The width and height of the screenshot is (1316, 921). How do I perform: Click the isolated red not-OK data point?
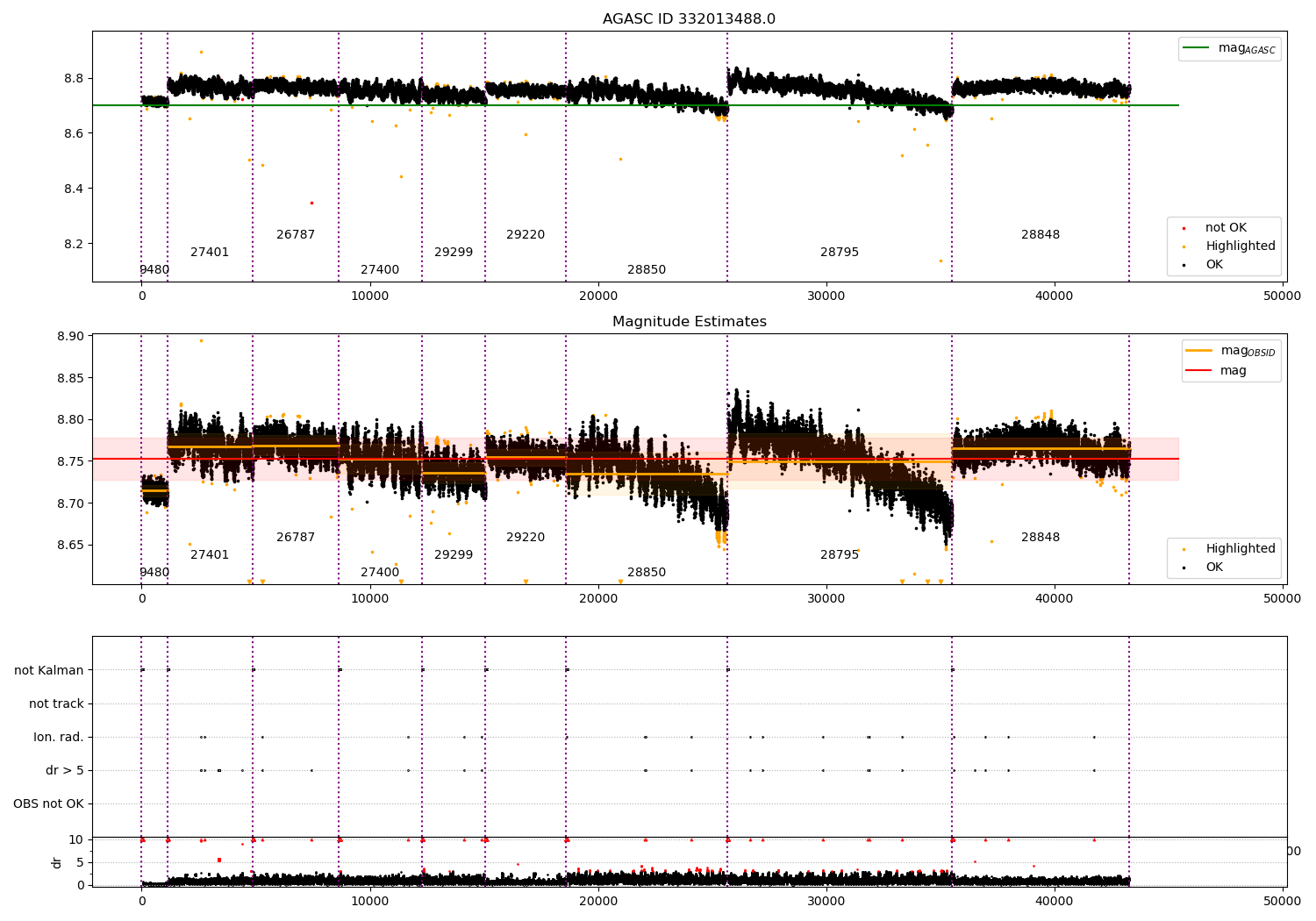coord(311,203)
